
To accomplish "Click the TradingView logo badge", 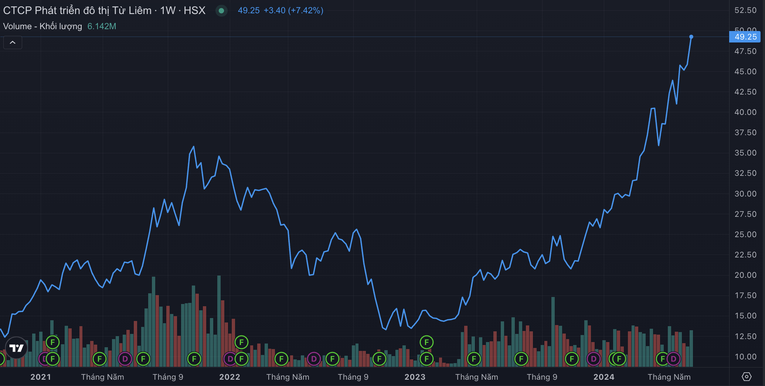I will tap(16, 348).
